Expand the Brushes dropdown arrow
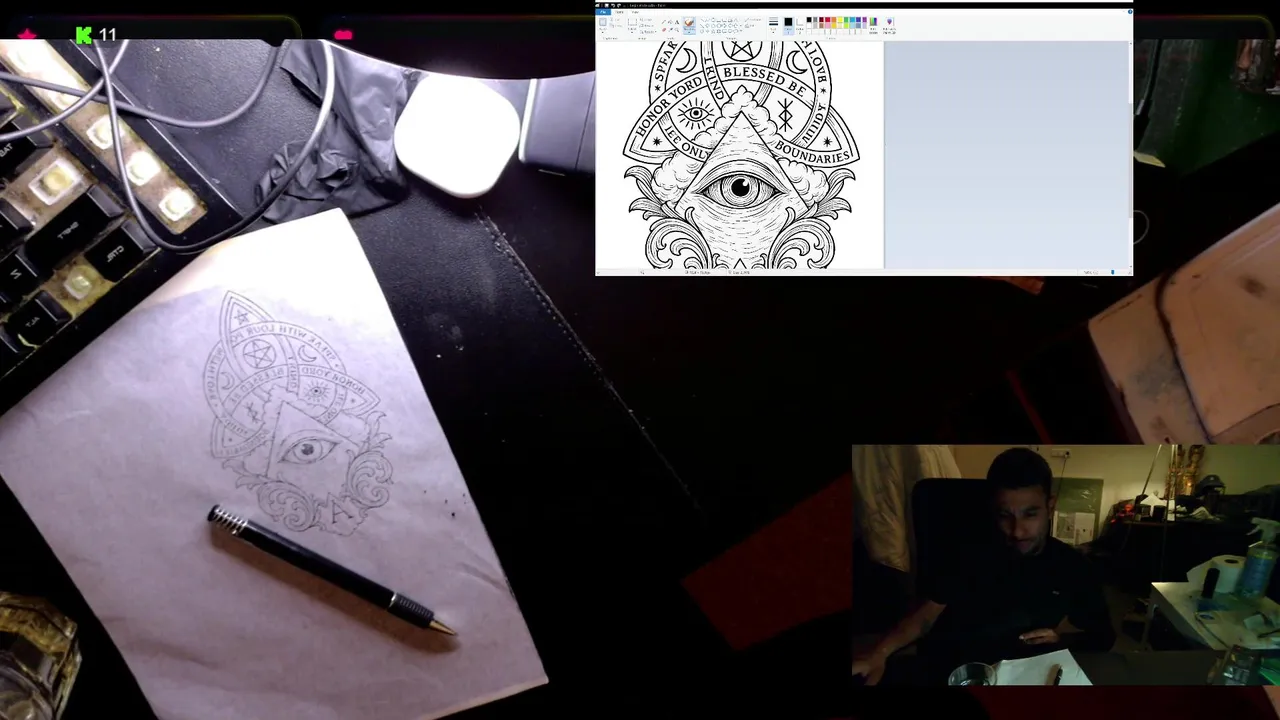Screen dimensions: 1280x720 click(x=689, y=32)
